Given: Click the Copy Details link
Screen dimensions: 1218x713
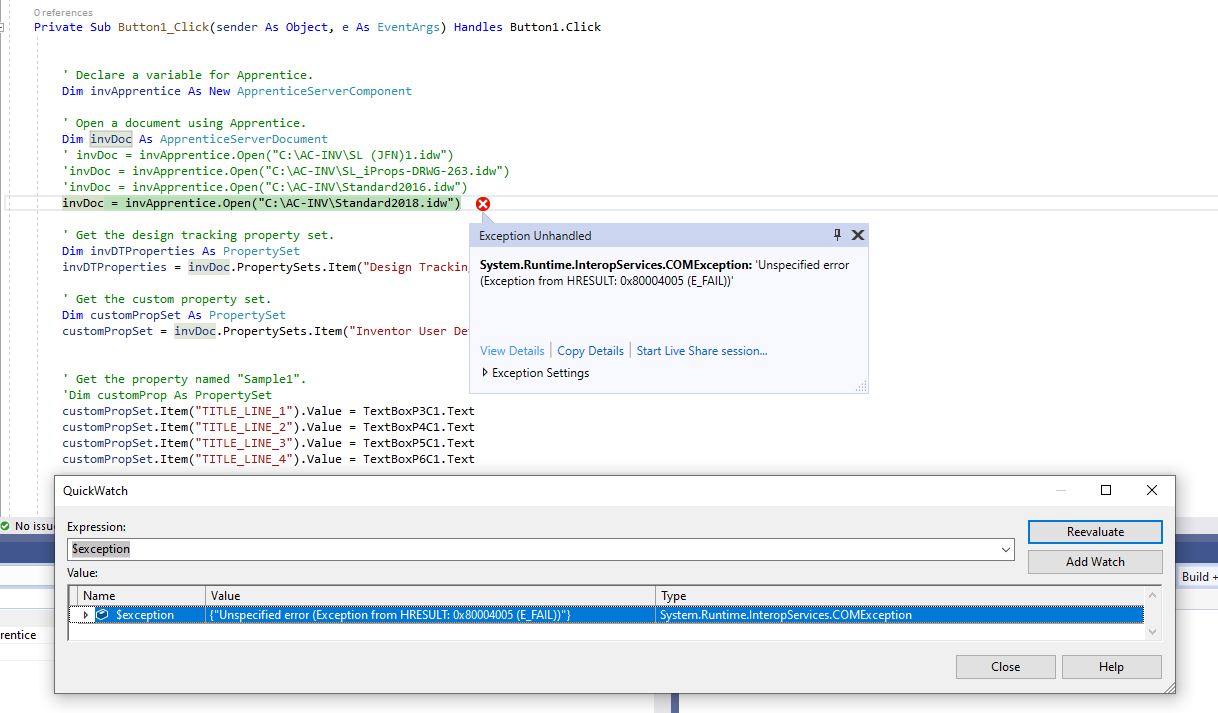Looking at the screenshot, I should [x=590, y=351].
